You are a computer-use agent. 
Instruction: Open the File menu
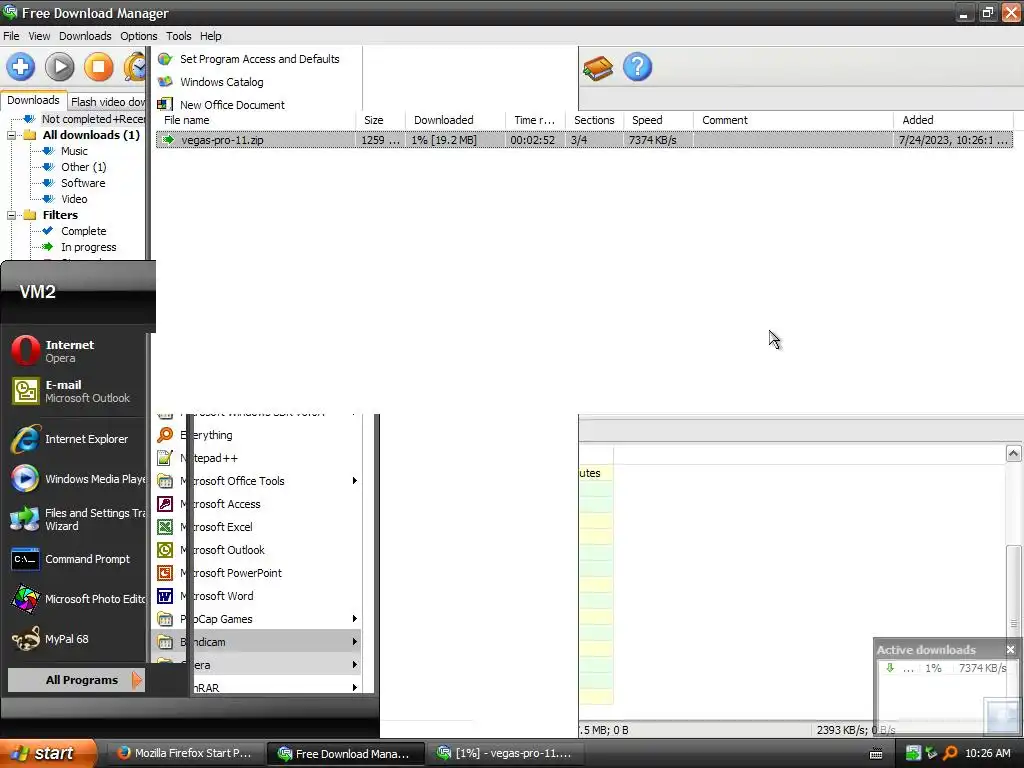(11, 36)
